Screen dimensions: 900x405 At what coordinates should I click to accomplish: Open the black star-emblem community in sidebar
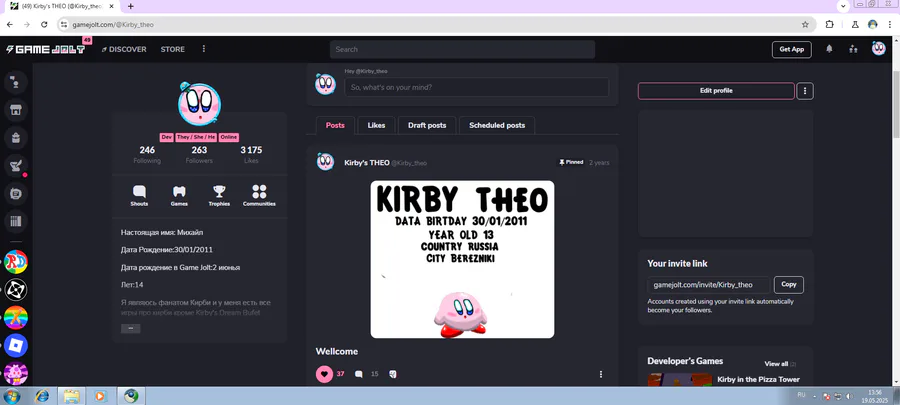[x=16, y=290]
